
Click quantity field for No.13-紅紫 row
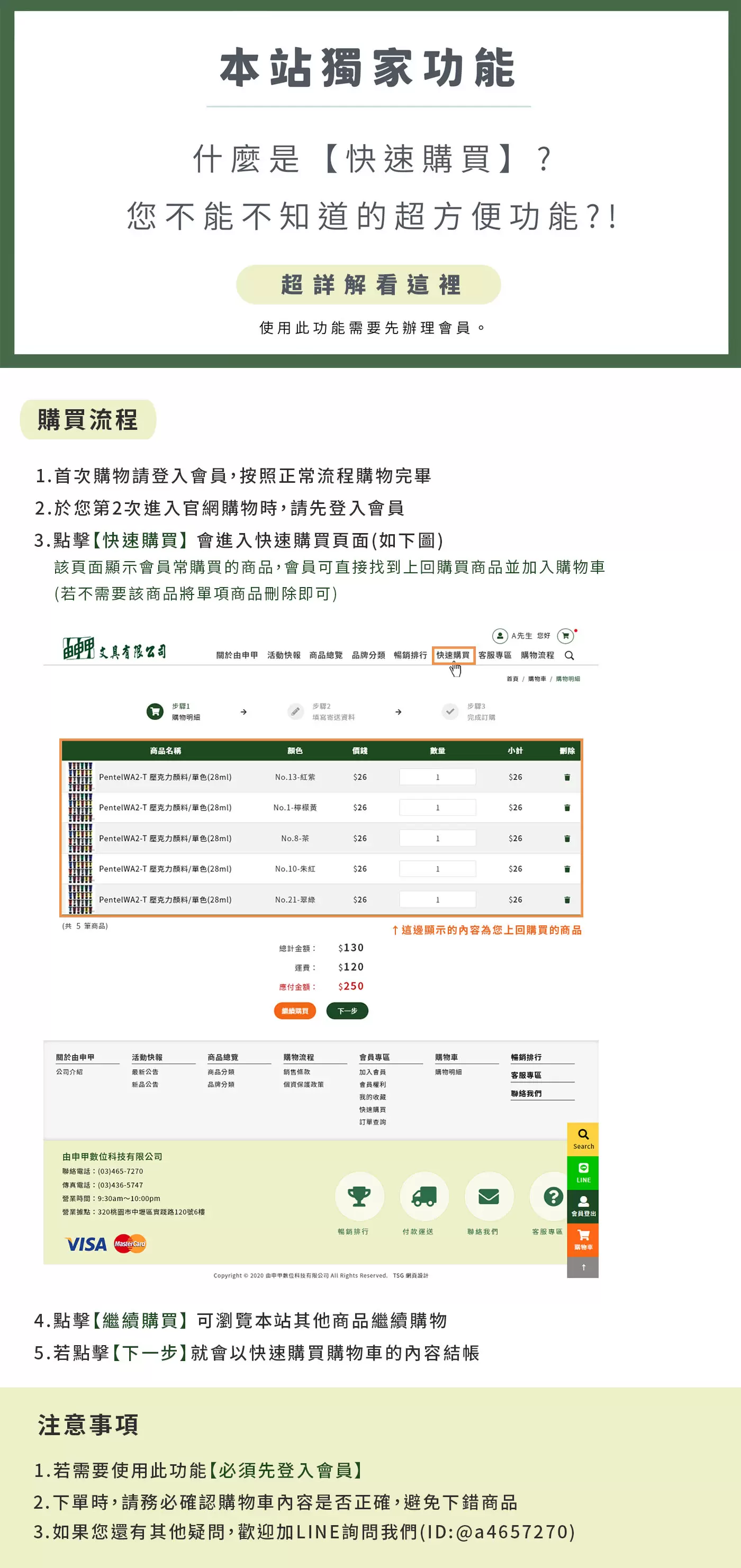tap(437, 777)
